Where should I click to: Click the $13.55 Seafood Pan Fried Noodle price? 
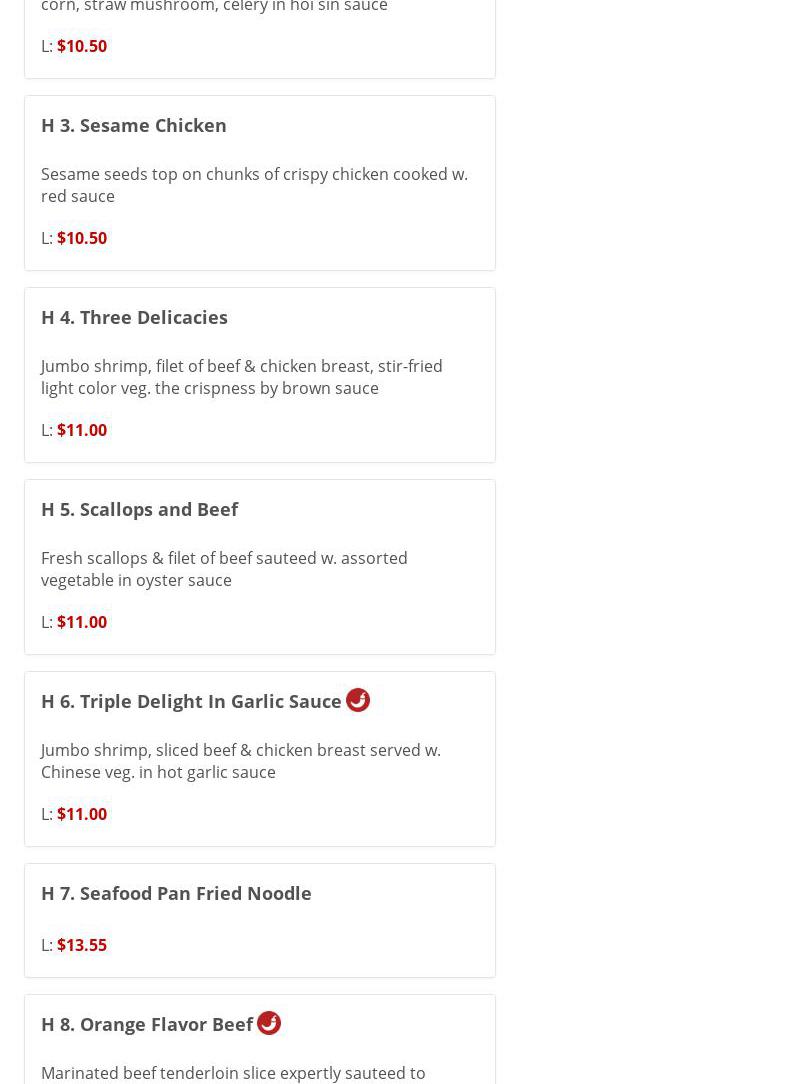82,945
